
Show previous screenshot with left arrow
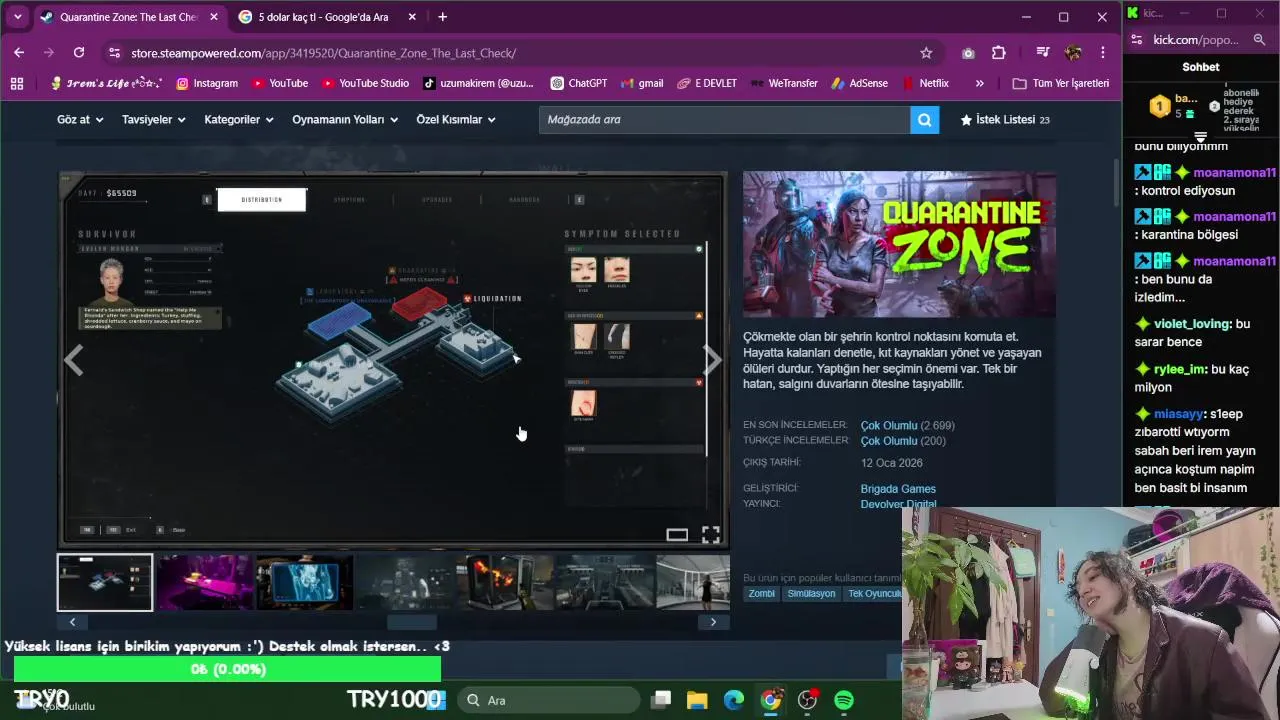(73, 361)
